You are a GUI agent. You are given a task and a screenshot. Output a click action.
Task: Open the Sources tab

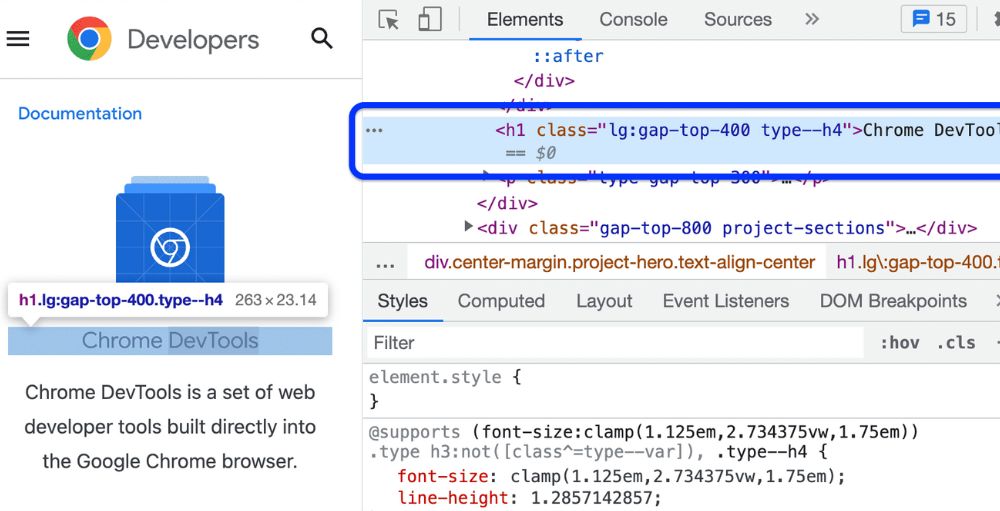click(737, 20)
